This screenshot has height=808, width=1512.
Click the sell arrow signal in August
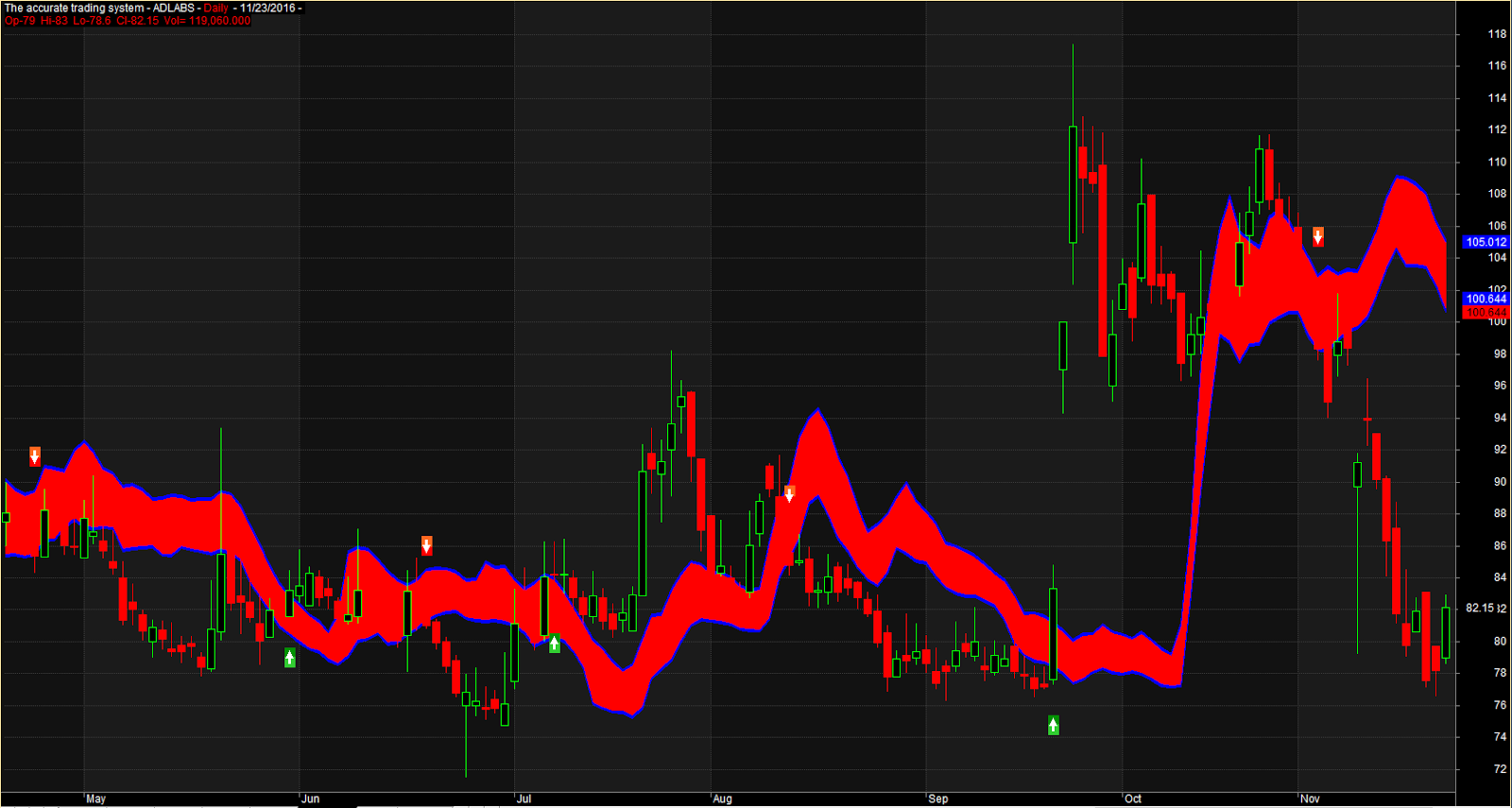(789, 493)
